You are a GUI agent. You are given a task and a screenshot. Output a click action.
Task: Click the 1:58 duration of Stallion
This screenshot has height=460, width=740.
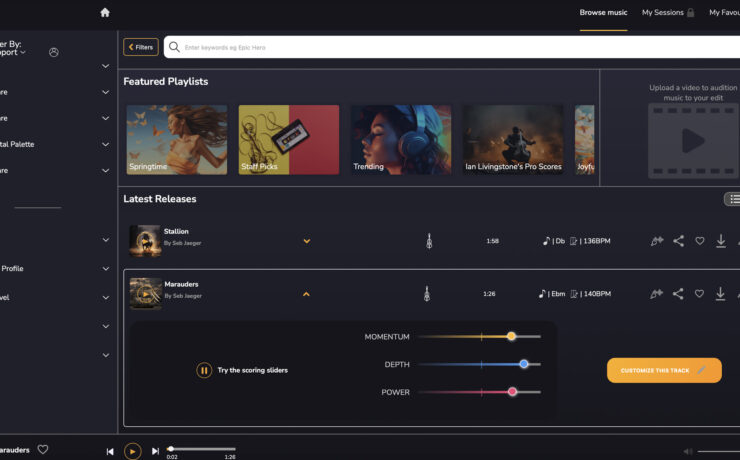[492, 241]
